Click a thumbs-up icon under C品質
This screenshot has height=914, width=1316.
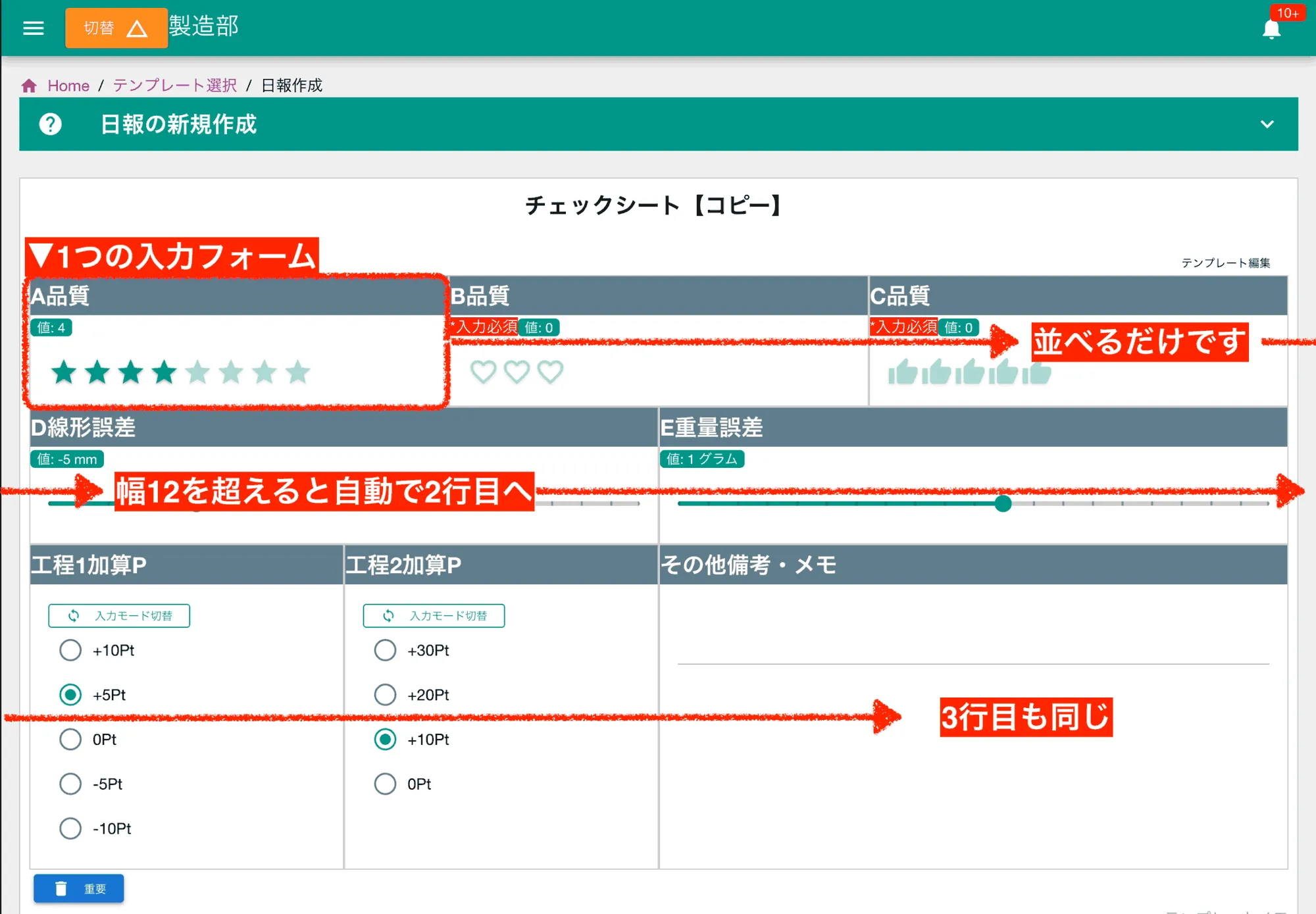(903, 372)
